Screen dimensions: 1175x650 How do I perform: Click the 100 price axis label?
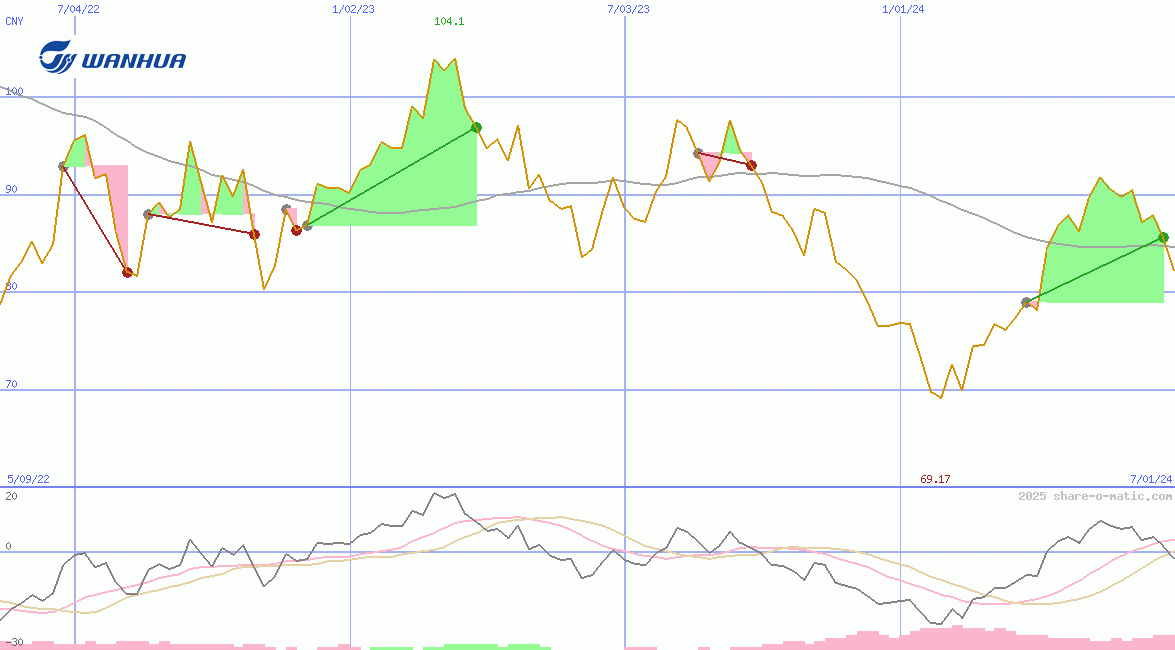[14, 91]
